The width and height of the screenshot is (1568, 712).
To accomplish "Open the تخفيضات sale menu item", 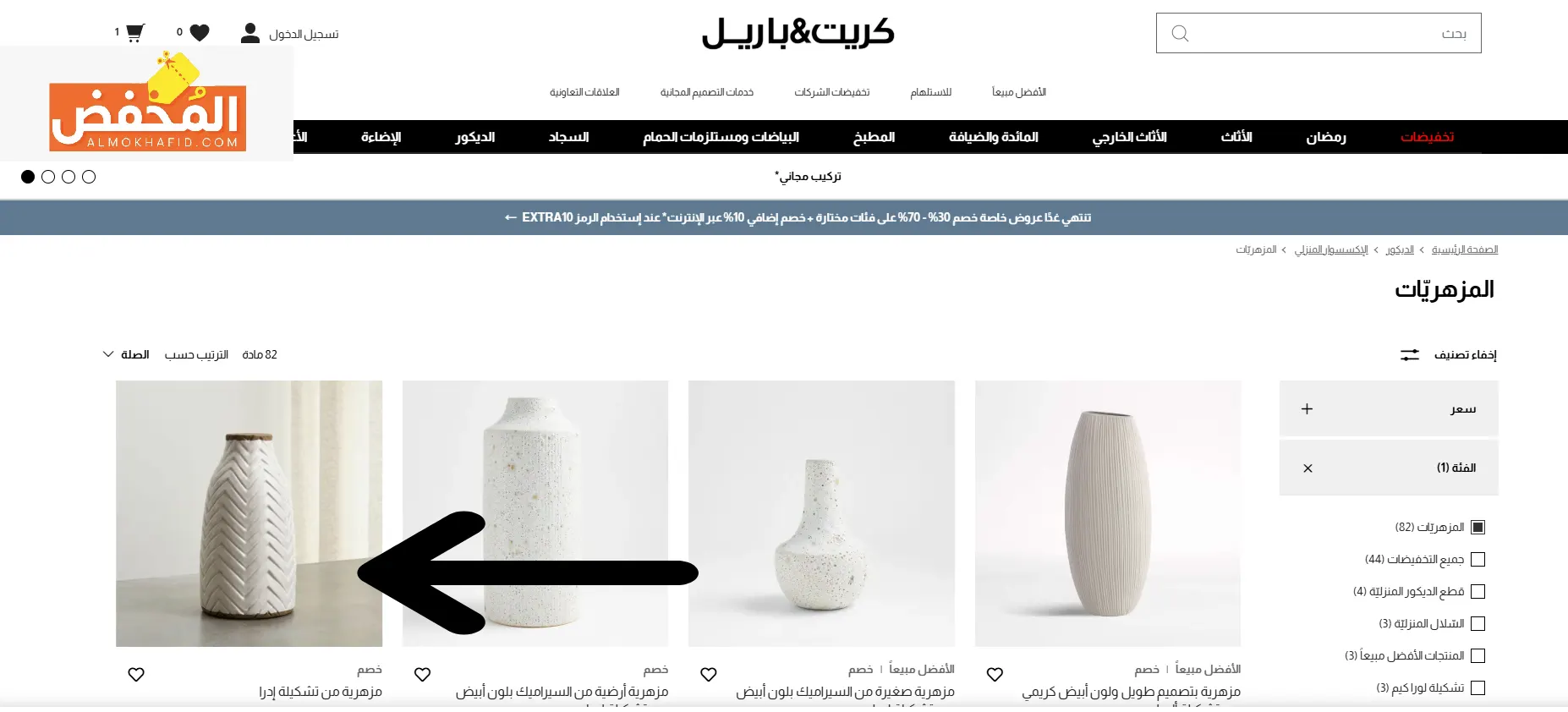I will (x=1427, y=137).
